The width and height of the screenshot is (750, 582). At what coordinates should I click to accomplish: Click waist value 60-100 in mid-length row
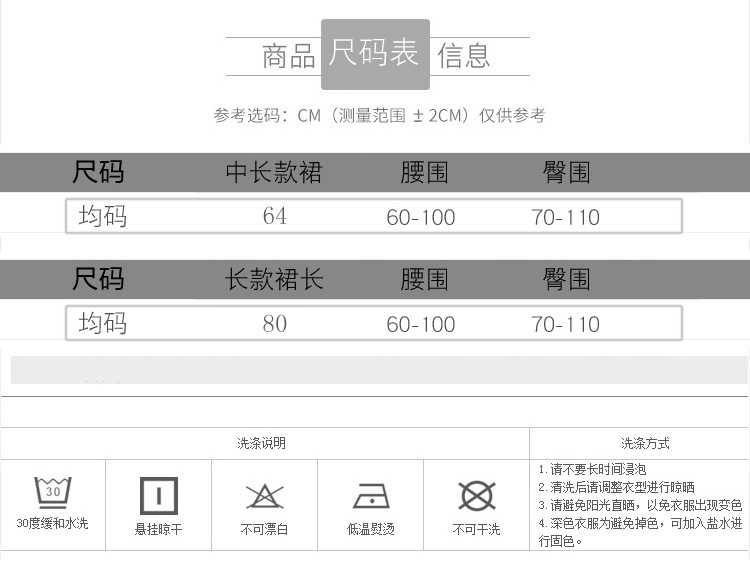[420, 217]
